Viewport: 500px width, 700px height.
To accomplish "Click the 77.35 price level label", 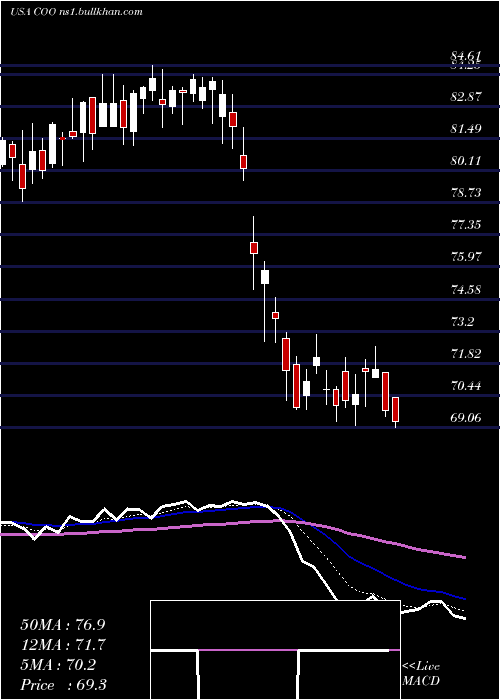I will pos(466,225).
